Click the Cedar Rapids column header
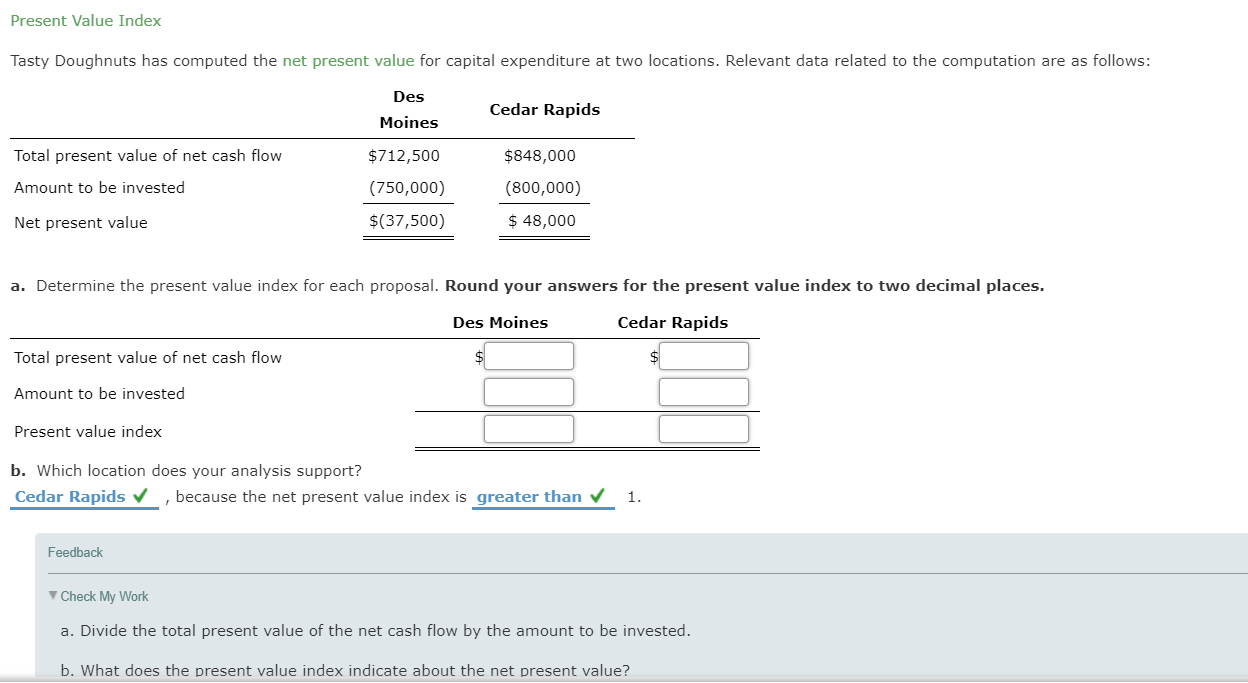The image size is (1248, 683). tap(672, 322)
